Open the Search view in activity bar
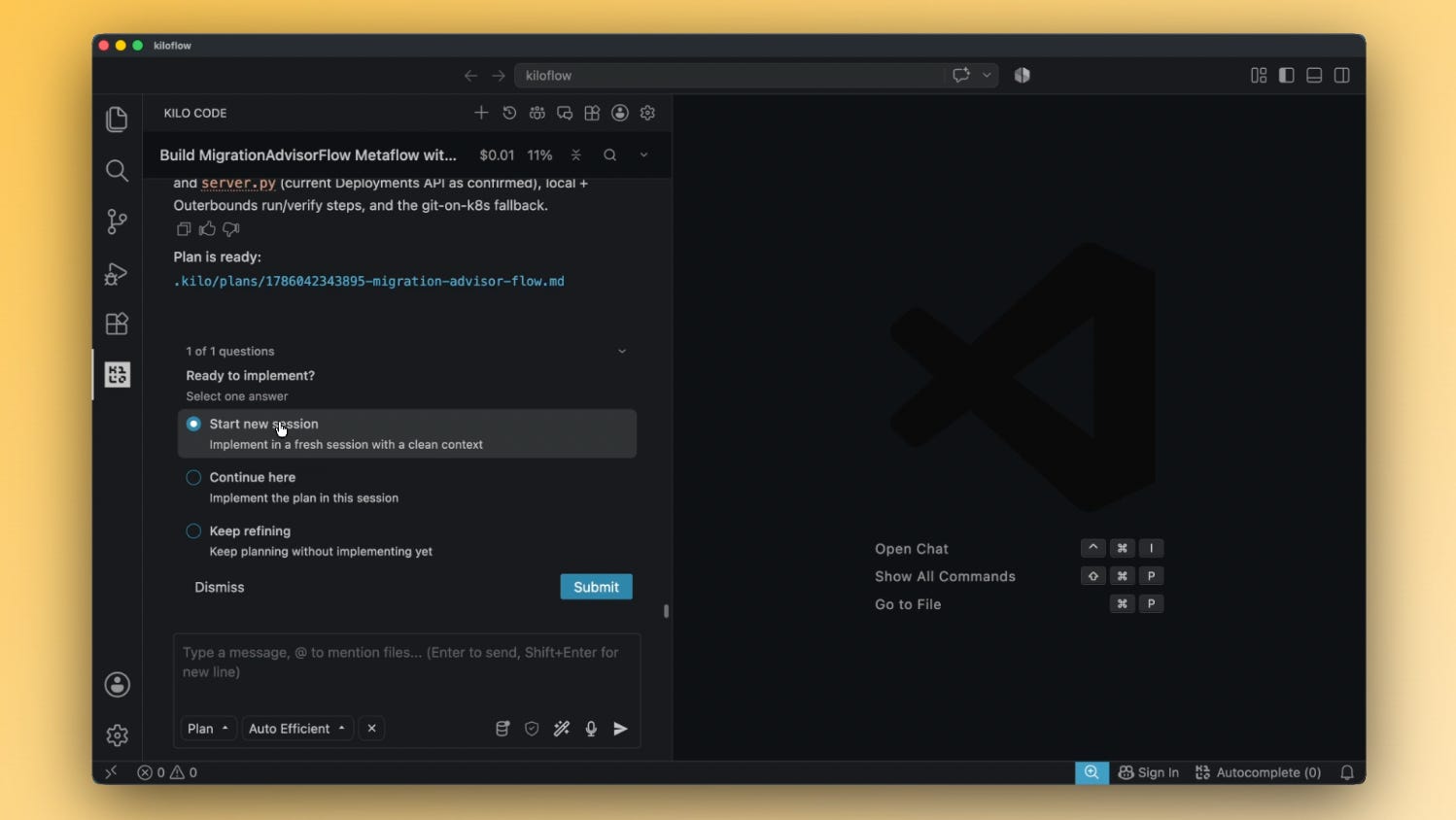Image resolution: width=1456 pixels, height=820 pixels. tap(117, 170)
